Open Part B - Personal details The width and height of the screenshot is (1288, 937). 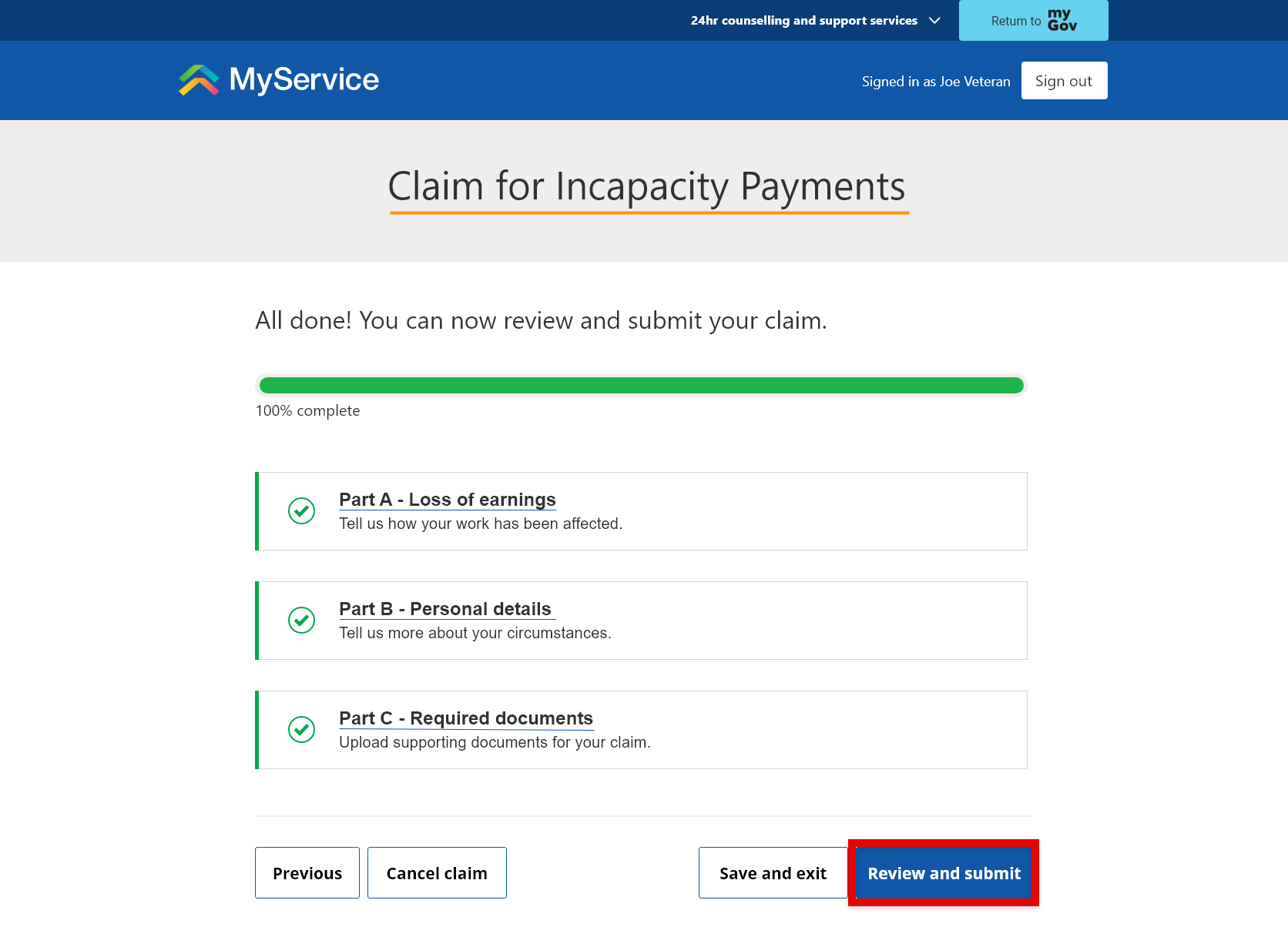coord(446,608)
